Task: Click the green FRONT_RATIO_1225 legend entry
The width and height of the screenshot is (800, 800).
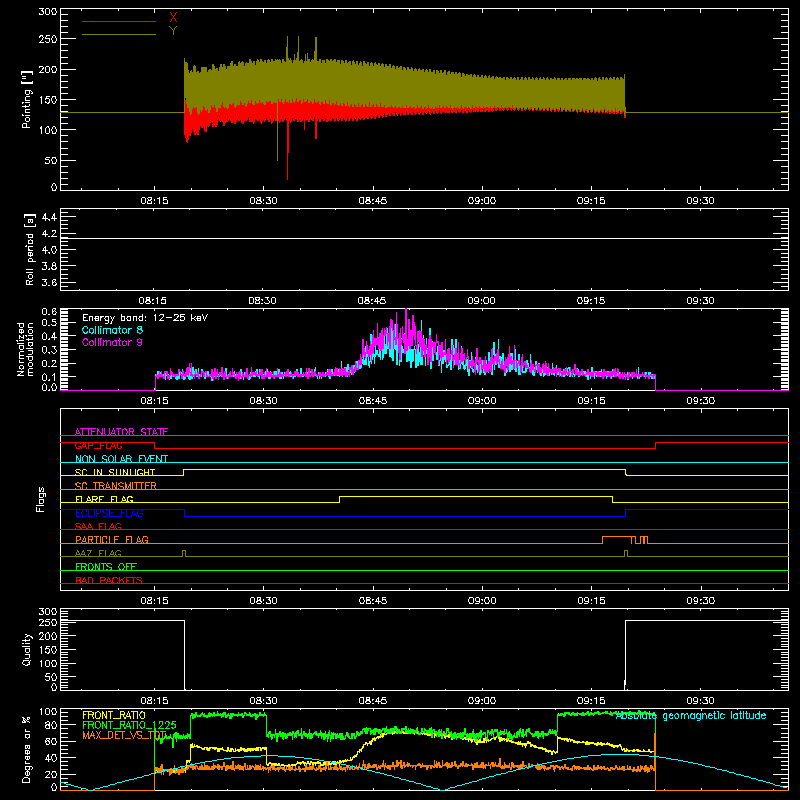Action: (x=129, y=725)
